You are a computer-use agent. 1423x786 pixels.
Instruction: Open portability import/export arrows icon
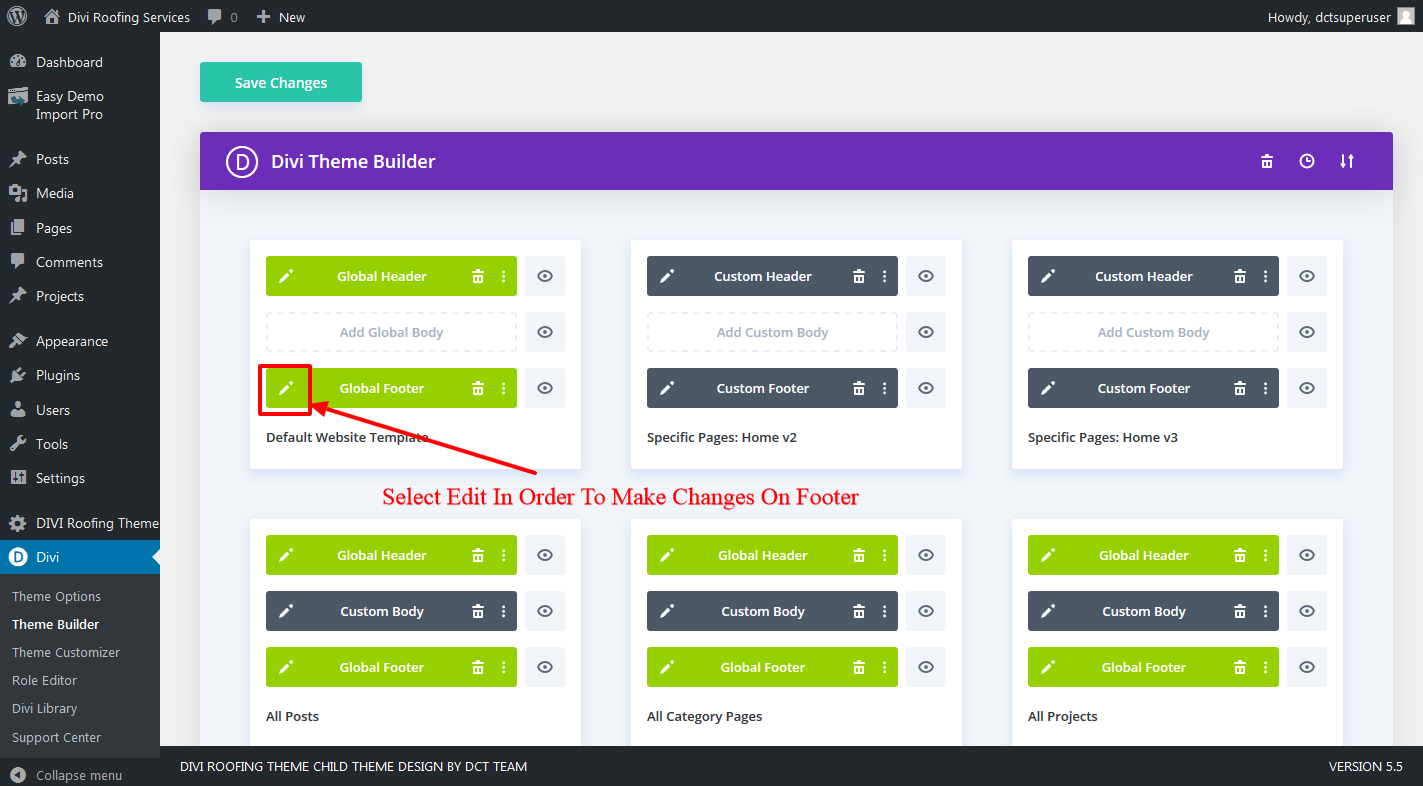pyautogui.click(x=1347, y=161)
